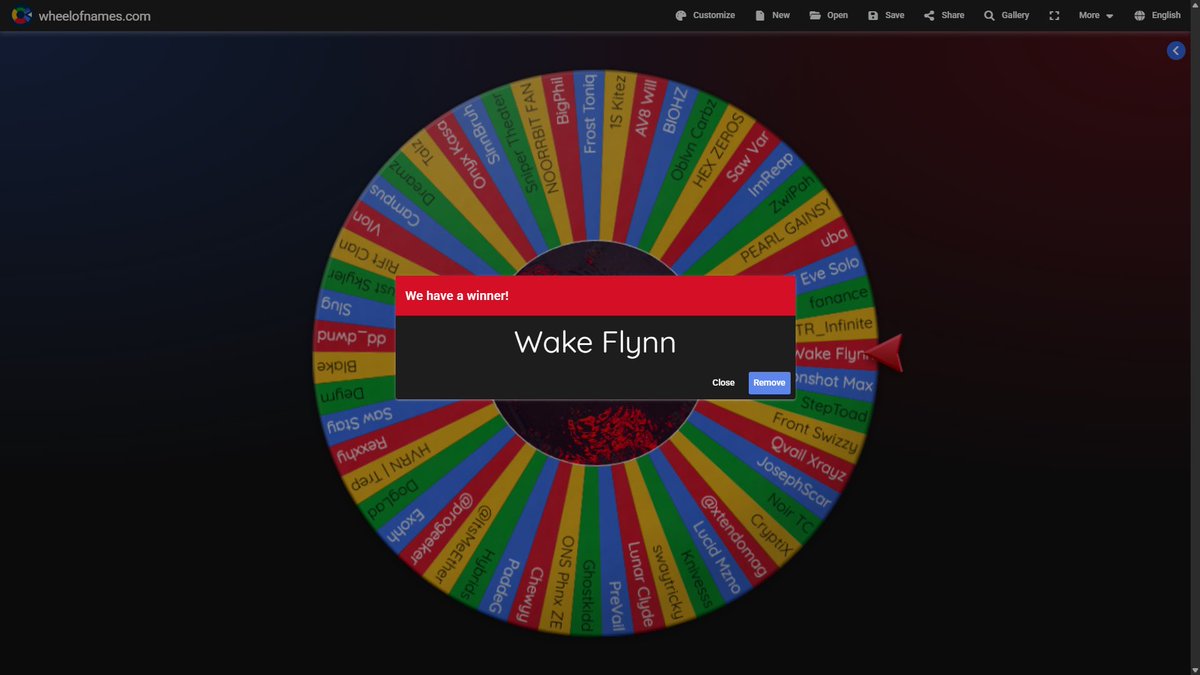Screen dimensions: 1200x675
Task: Open Customize palette icon
Action: coord(681,16)
